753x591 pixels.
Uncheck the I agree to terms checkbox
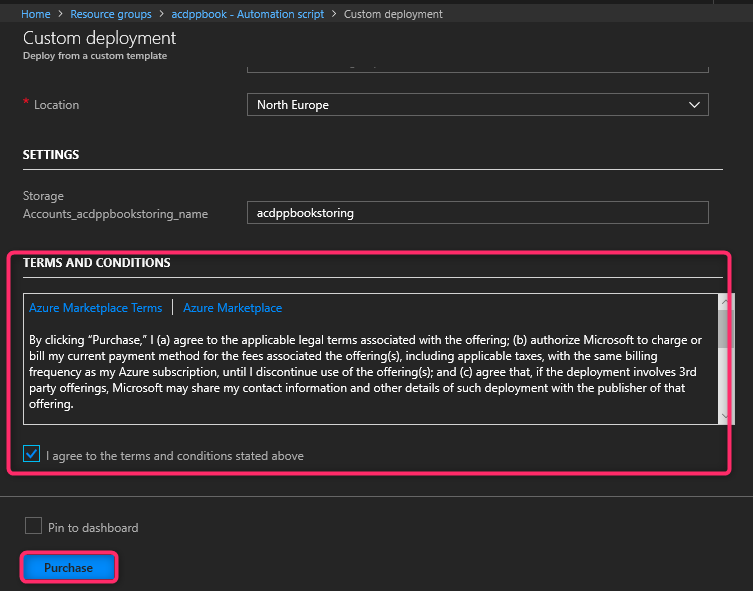(x=33, y=455)
